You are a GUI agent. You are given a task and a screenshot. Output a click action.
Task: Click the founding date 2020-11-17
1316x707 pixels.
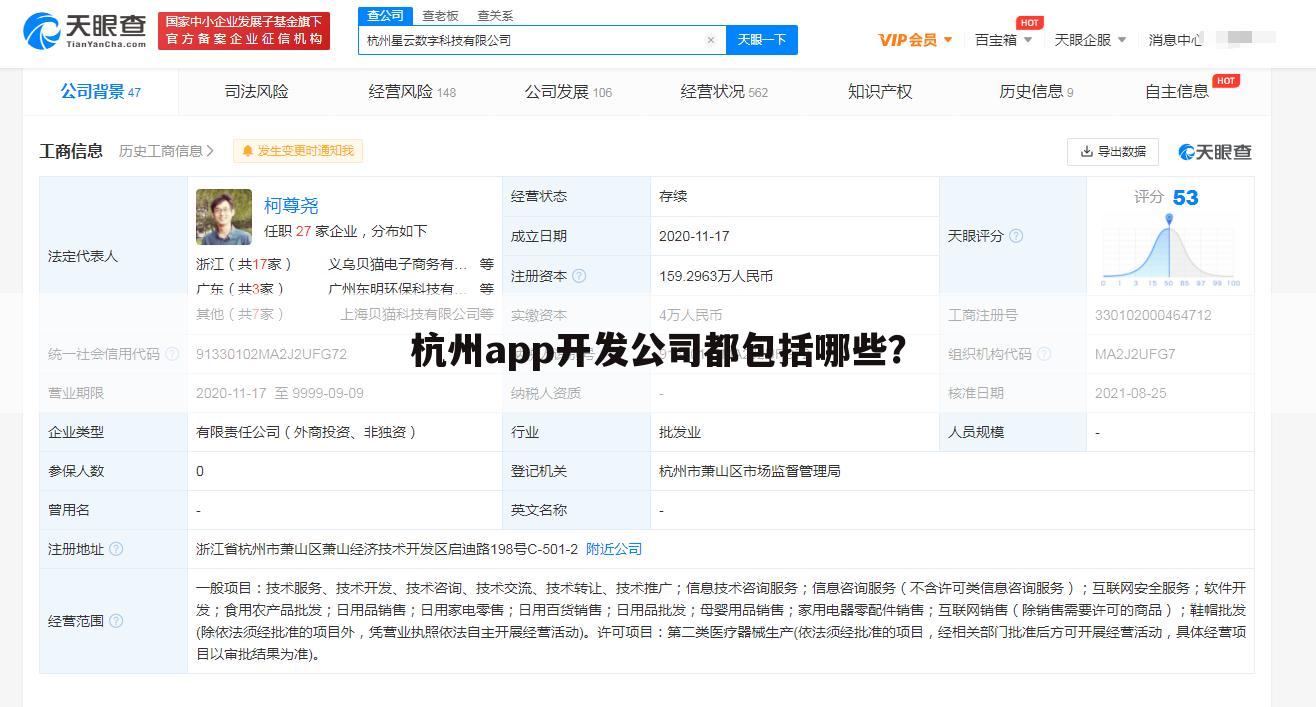694,236
